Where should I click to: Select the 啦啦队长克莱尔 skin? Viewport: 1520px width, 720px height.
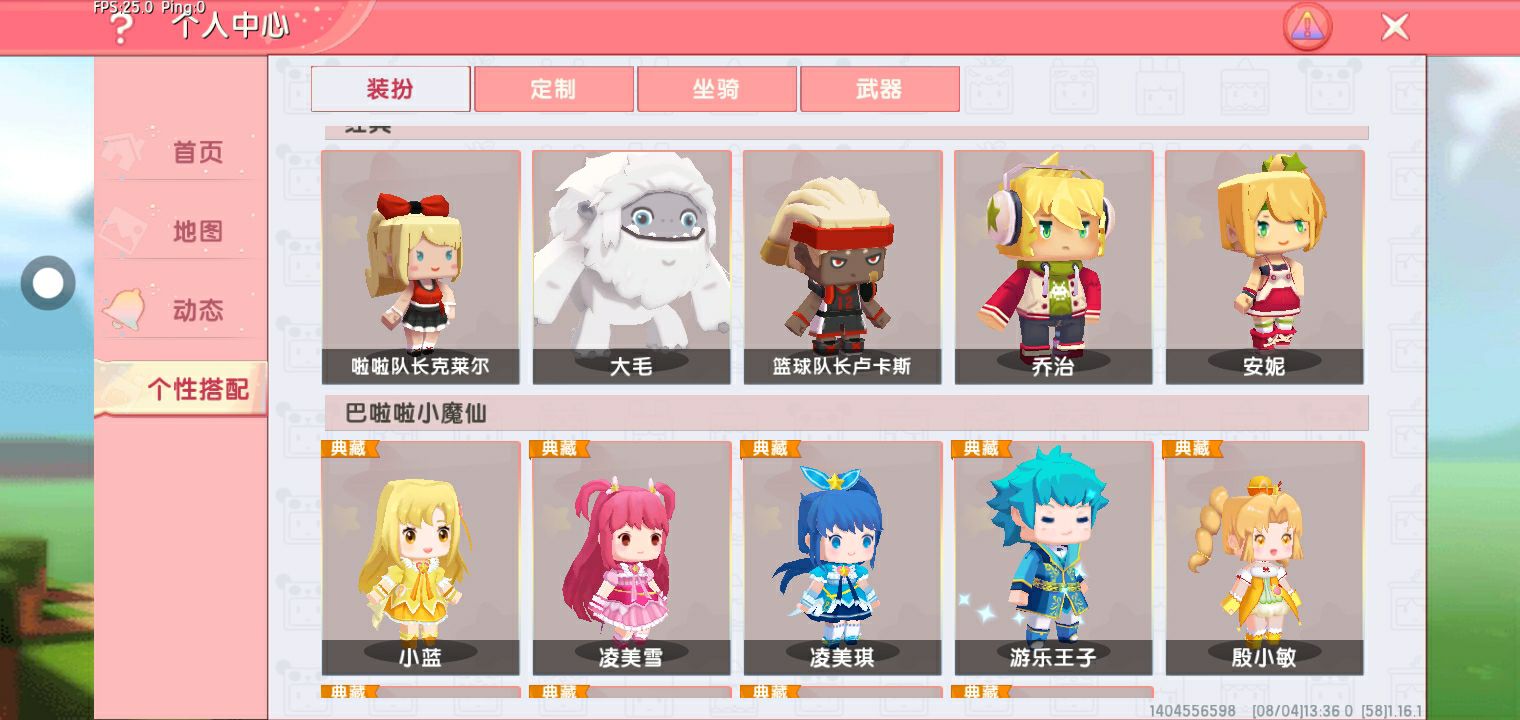tap(421, 267)
